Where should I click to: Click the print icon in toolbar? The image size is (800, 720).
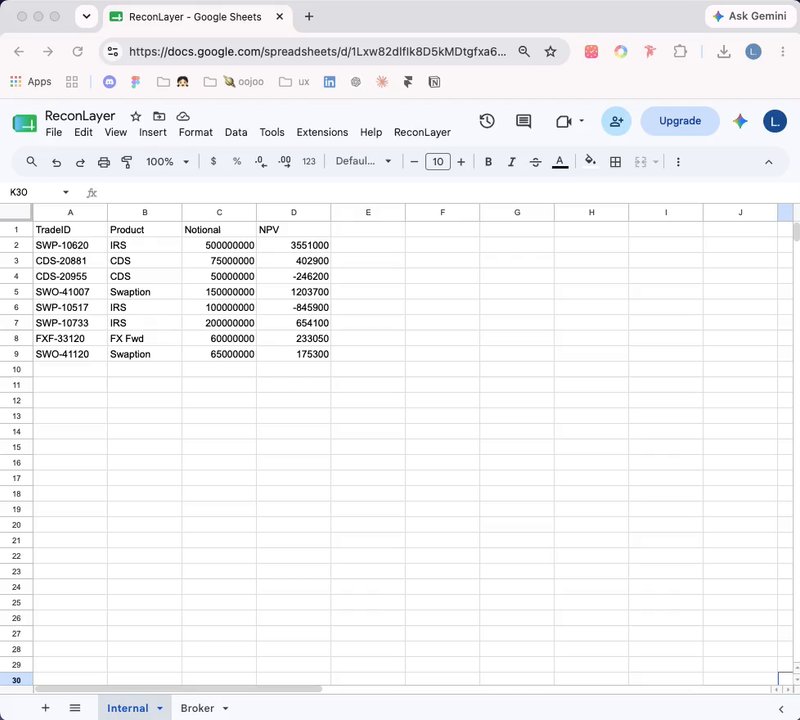pyautogui.click(x=104, y=162)
